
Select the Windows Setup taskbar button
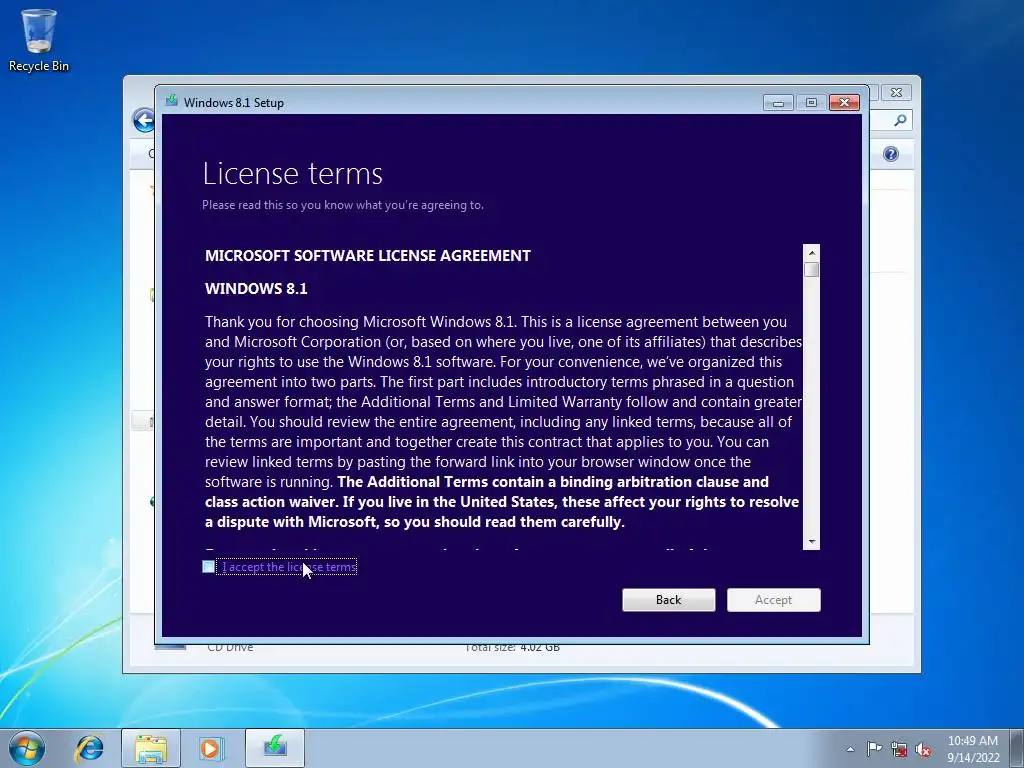275,747
